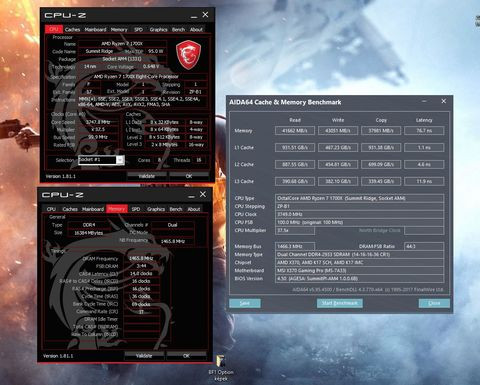Image resolution: width=480 pixels, height=385 pixels.
Task: Click the Memory Read value 41662 MB/s
Action: (x=295, y=131)
